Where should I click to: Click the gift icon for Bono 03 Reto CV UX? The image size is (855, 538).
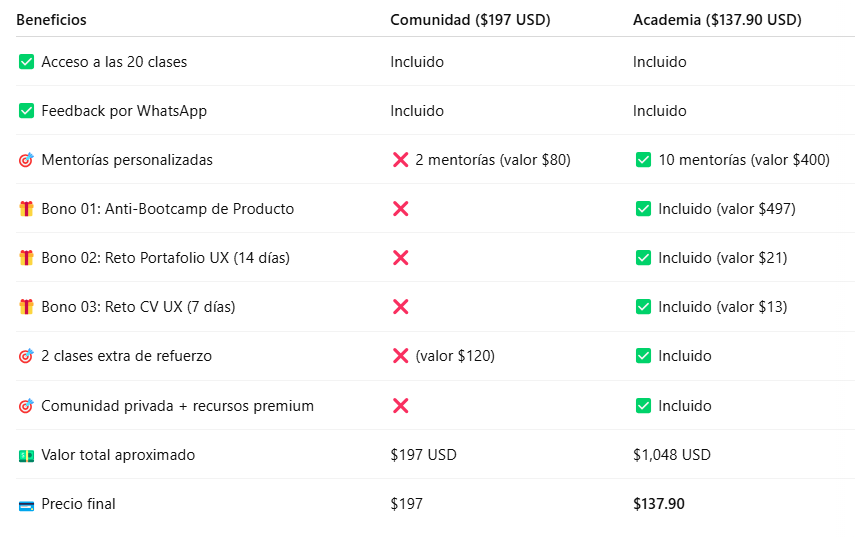click(x=26, y=307)
